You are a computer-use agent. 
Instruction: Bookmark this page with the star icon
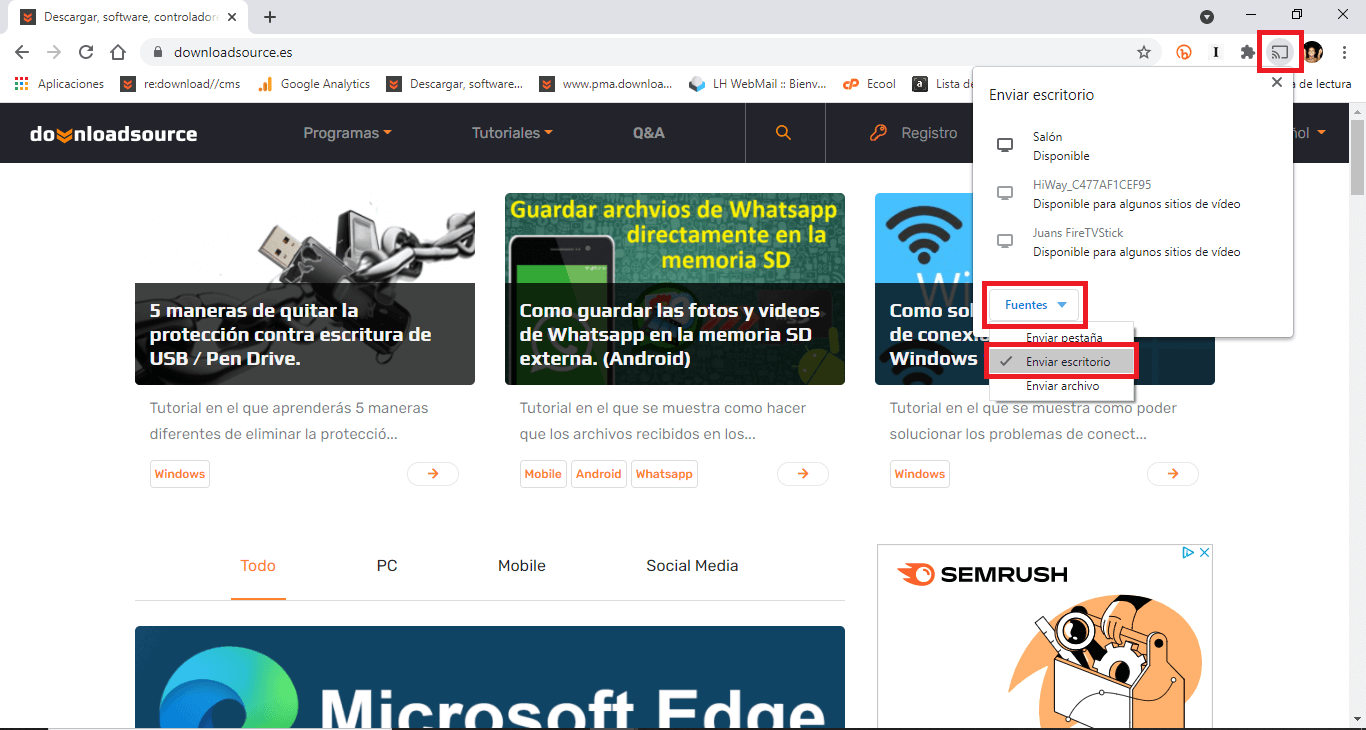pos(1144,52)
